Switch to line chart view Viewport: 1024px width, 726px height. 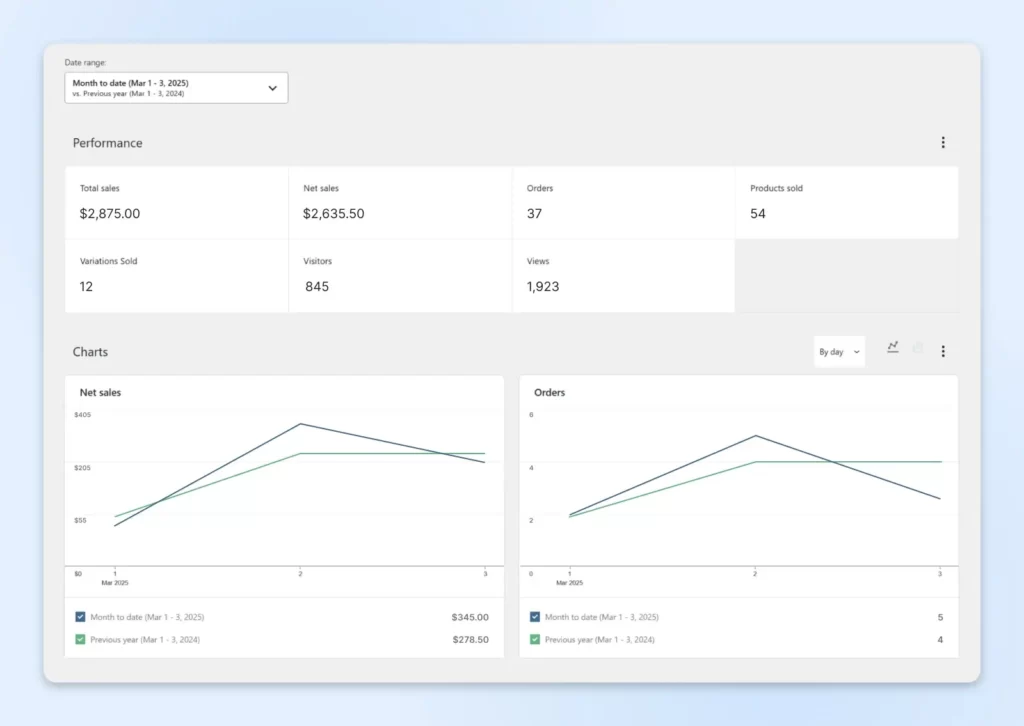892,348
